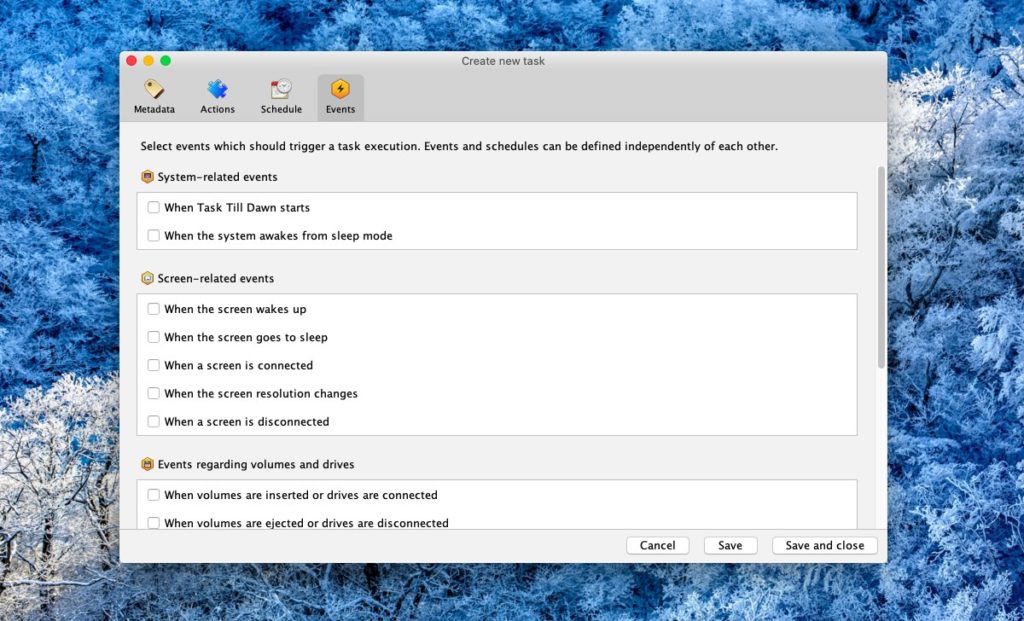
Task: Click the volumes and drives section icon
Action: pyautogui.click(x=146, y=464)
